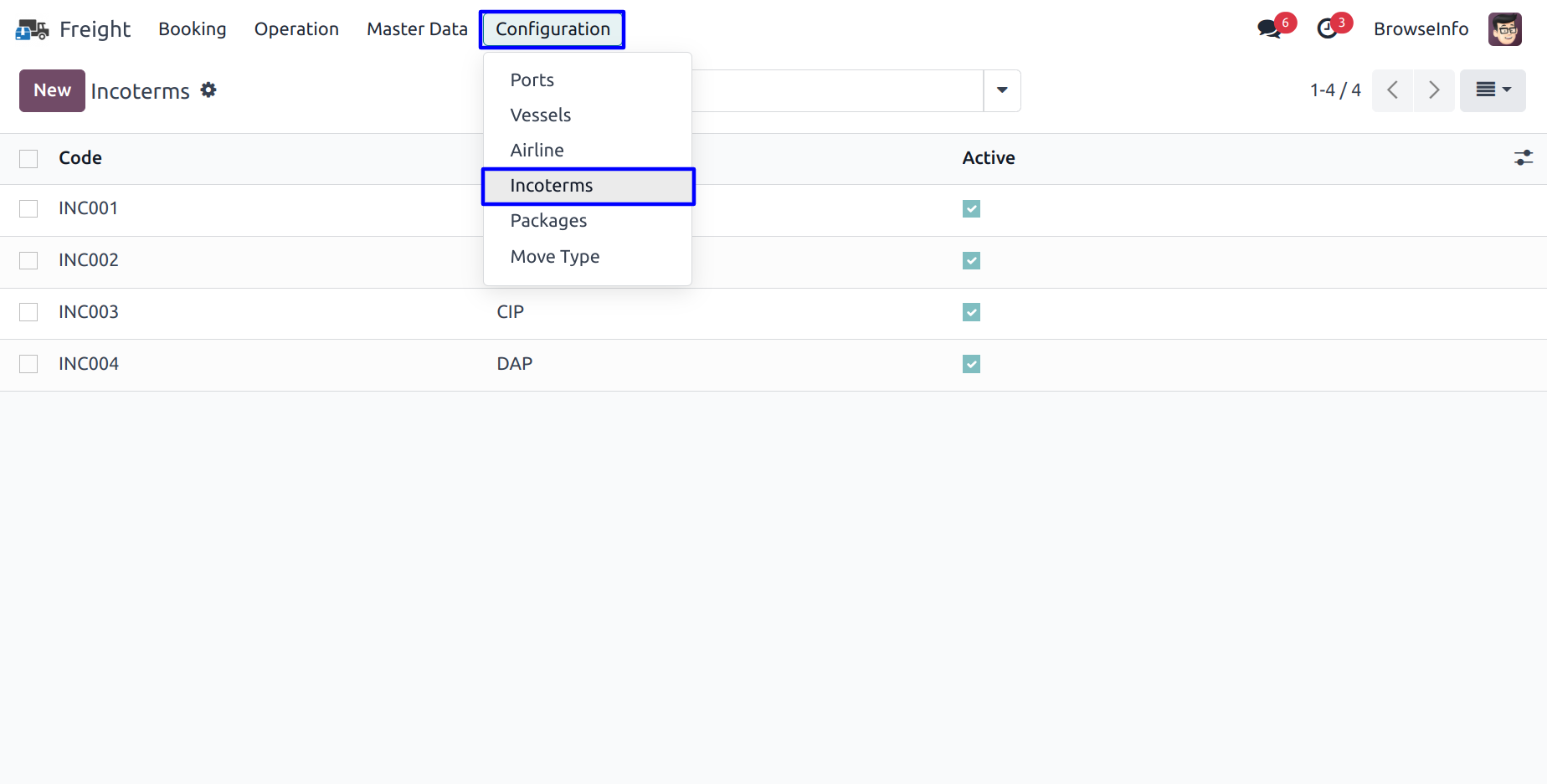Expand the search options dropdown arrow
Screen dimensions: 1547x784
point(1002,90)
